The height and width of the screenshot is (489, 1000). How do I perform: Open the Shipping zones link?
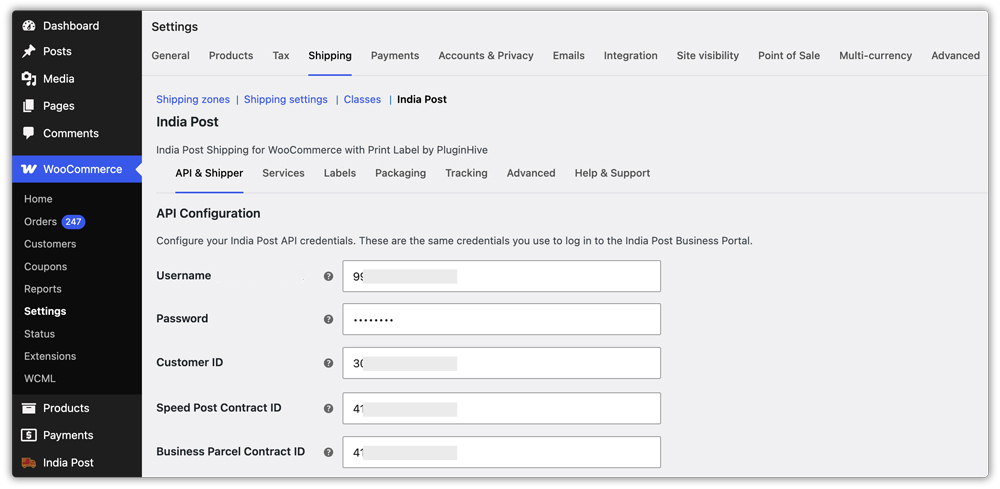click(193, 99)
